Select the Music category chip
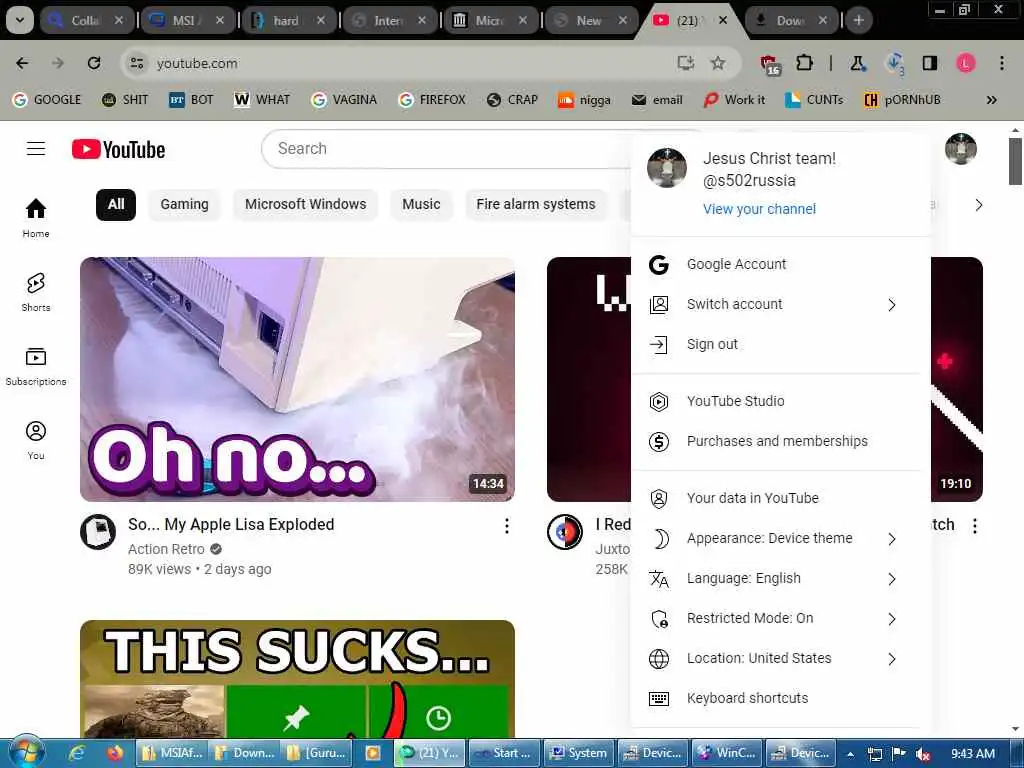The height and width of the screenshot is (768, 1024). pyautogui.click(x=421, y=204)
